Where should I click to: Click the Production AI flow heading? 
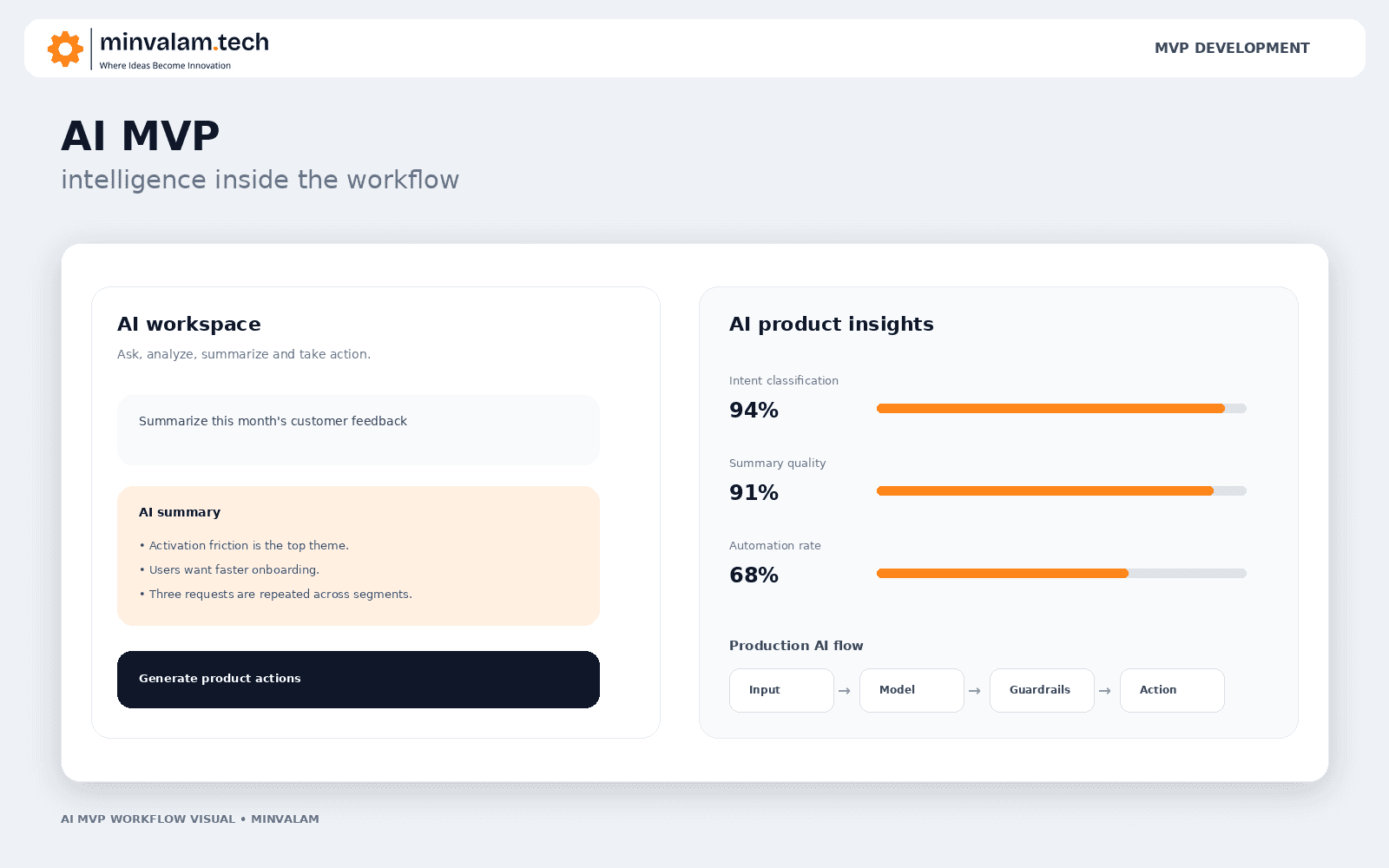[x=796, y=645]
